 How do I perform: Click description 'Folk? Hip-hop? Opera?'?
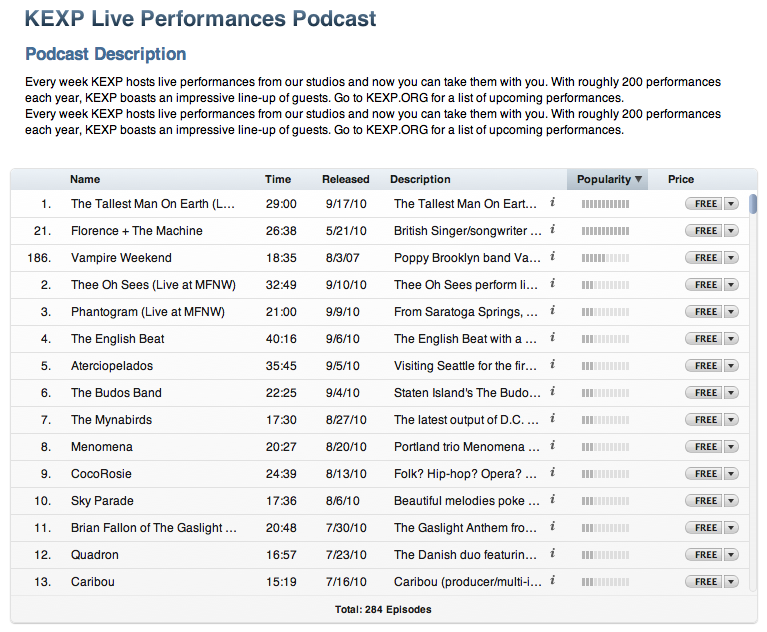[465, 474]
